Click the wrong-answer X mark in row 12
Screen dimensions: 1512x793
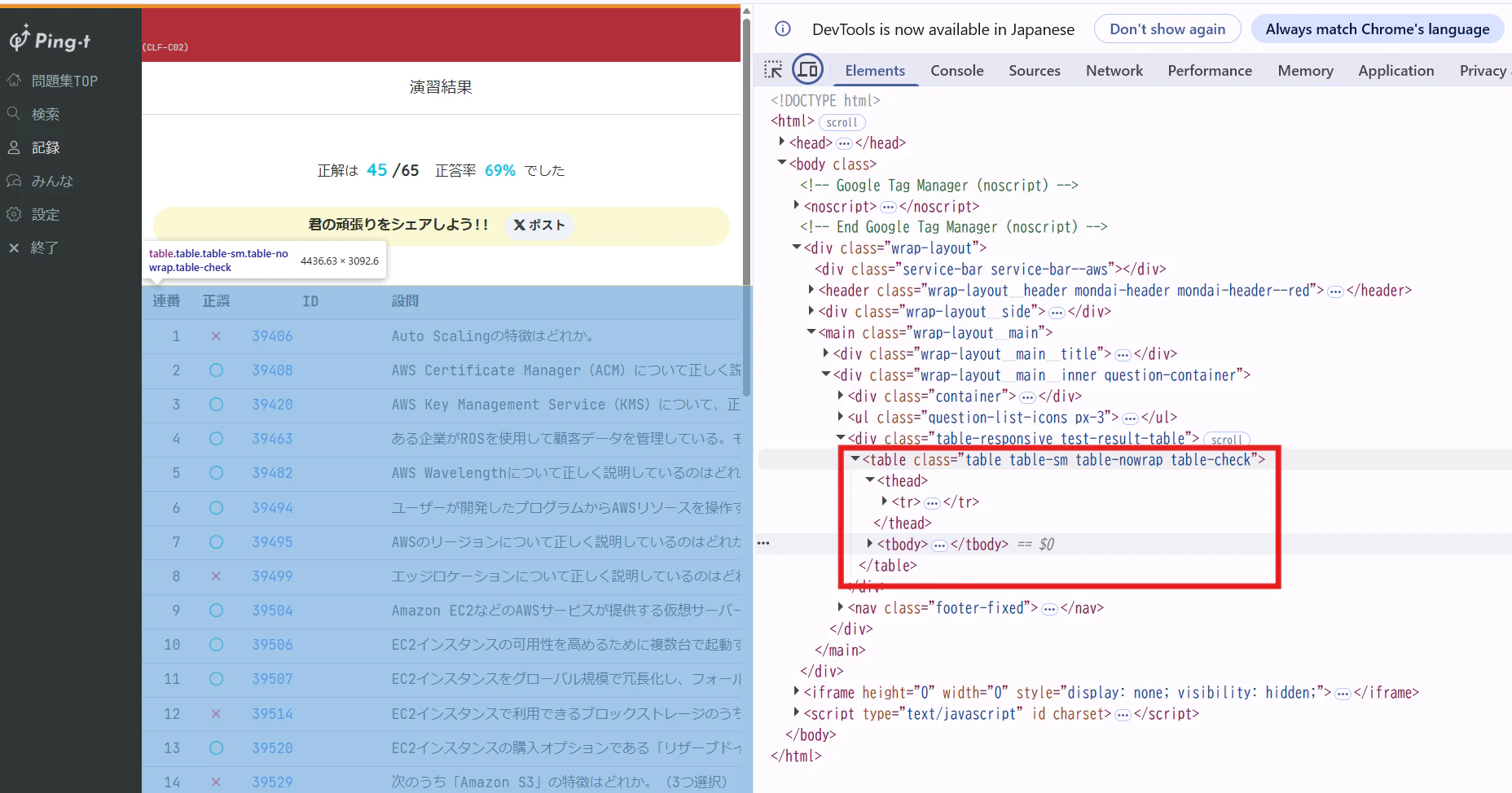tap(216, 714)
